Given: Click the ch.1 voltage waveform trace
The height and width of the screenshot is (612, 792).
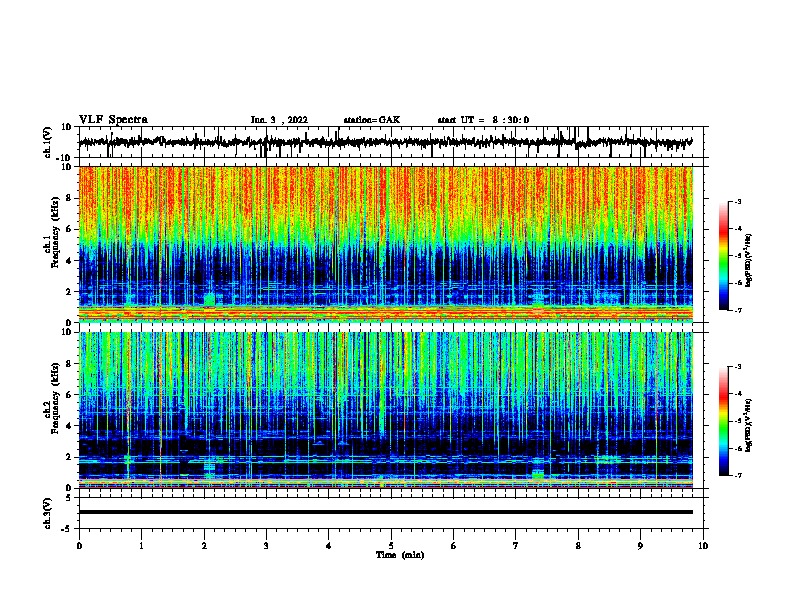Looking at the screenshot, I should point(385,142).
